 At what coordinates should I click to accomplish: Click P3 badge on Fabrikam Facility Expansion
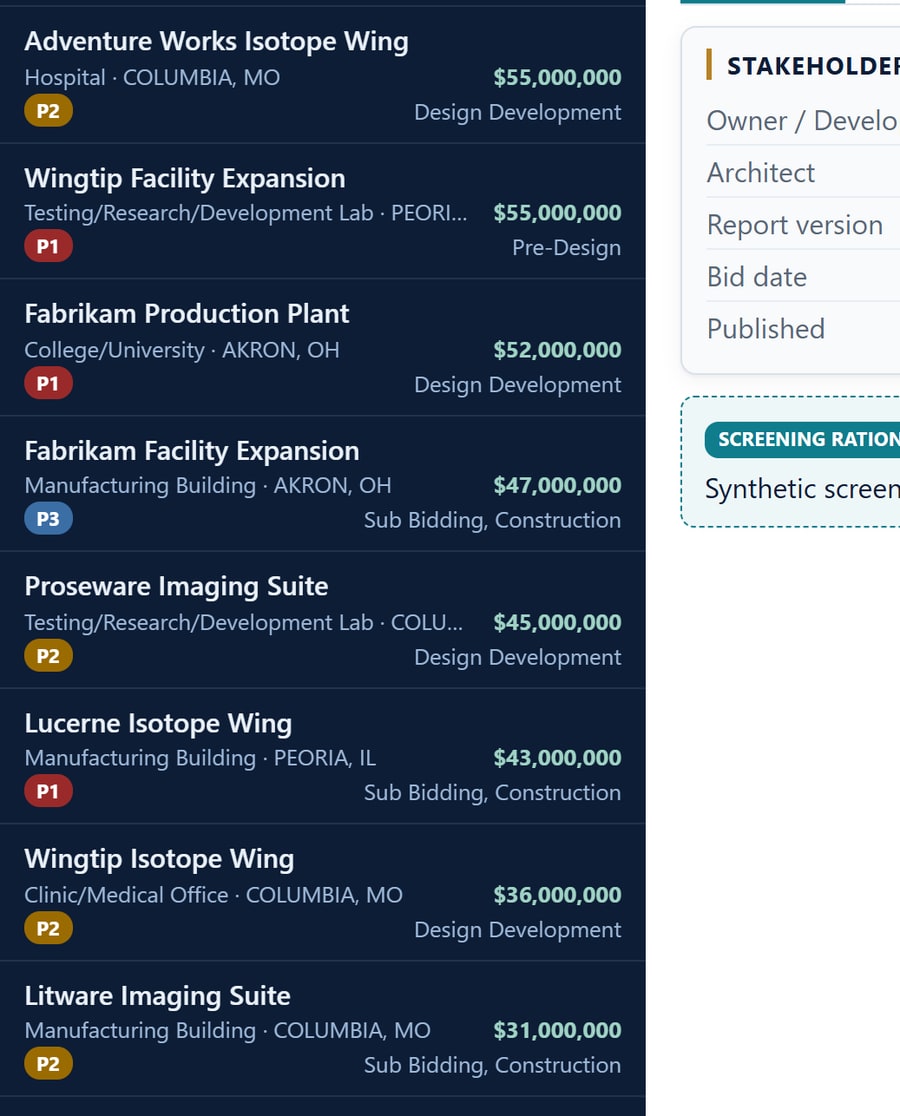(48, 519)
